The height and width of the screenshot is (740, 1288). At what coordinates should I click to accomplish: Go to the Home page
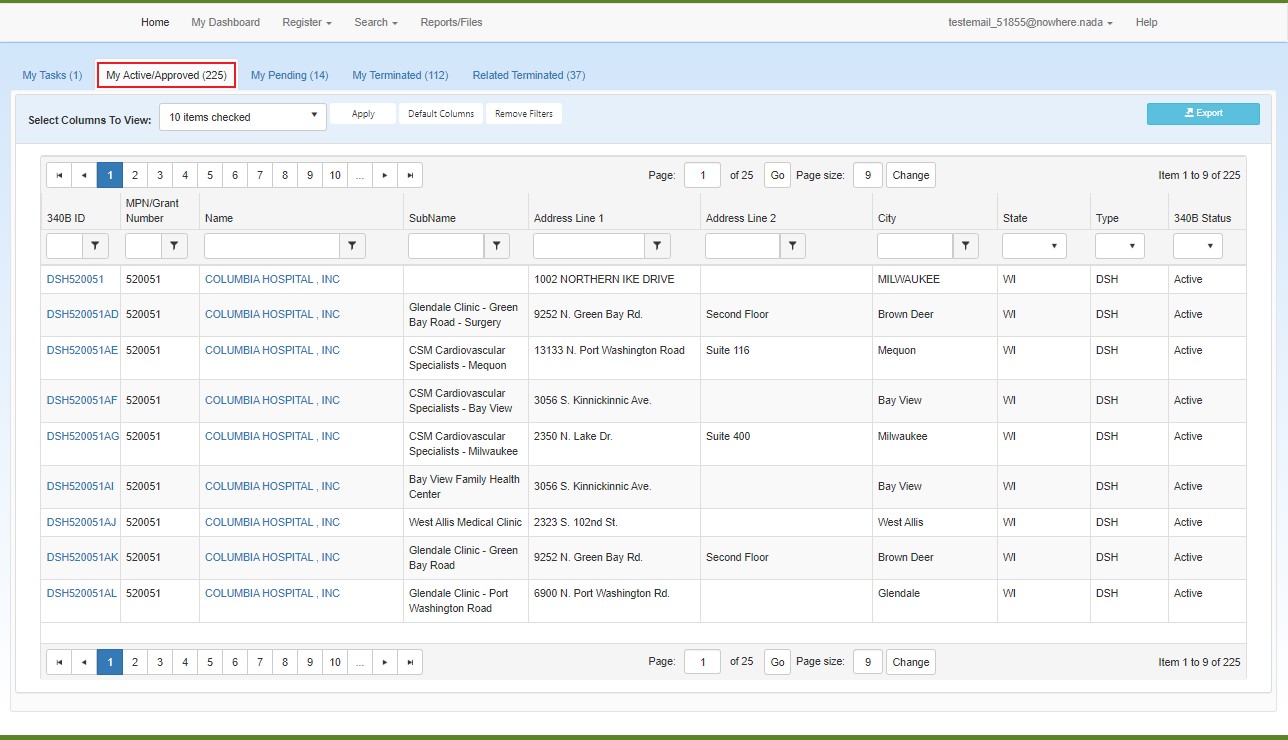click(x=155, y=22)
